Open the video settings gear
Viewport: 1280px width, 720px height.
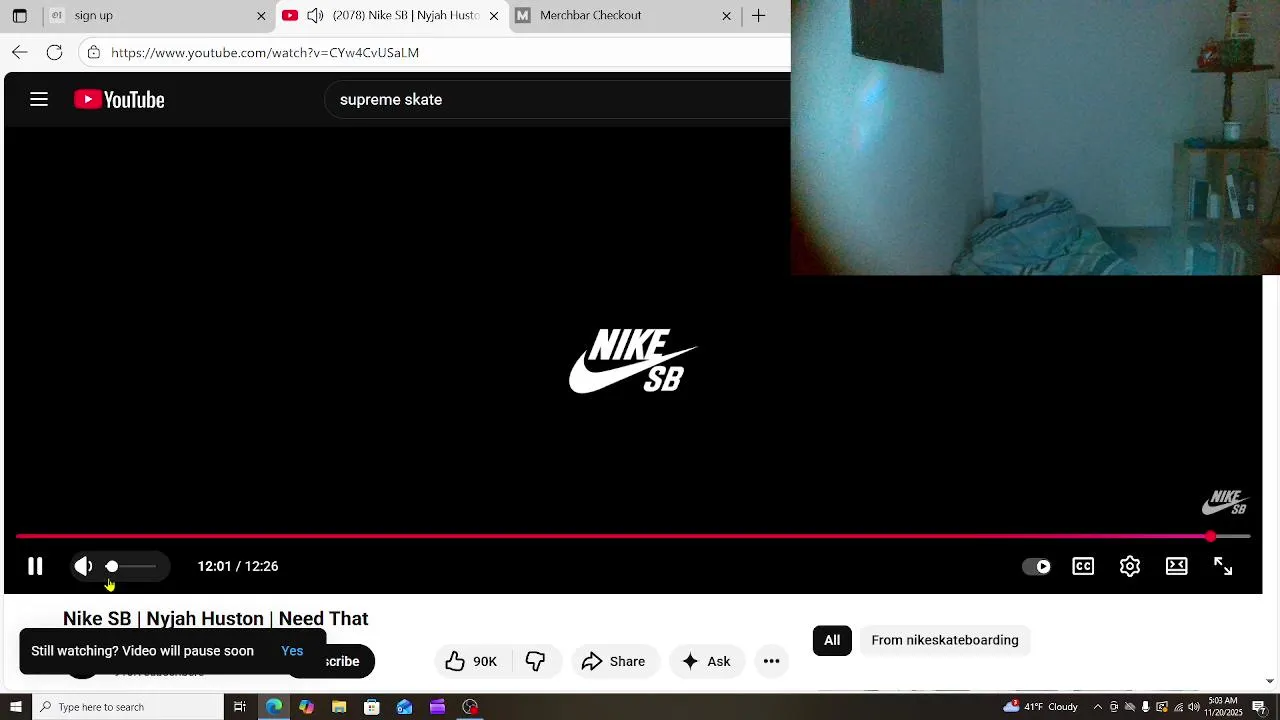click(x=1130, y=566)
